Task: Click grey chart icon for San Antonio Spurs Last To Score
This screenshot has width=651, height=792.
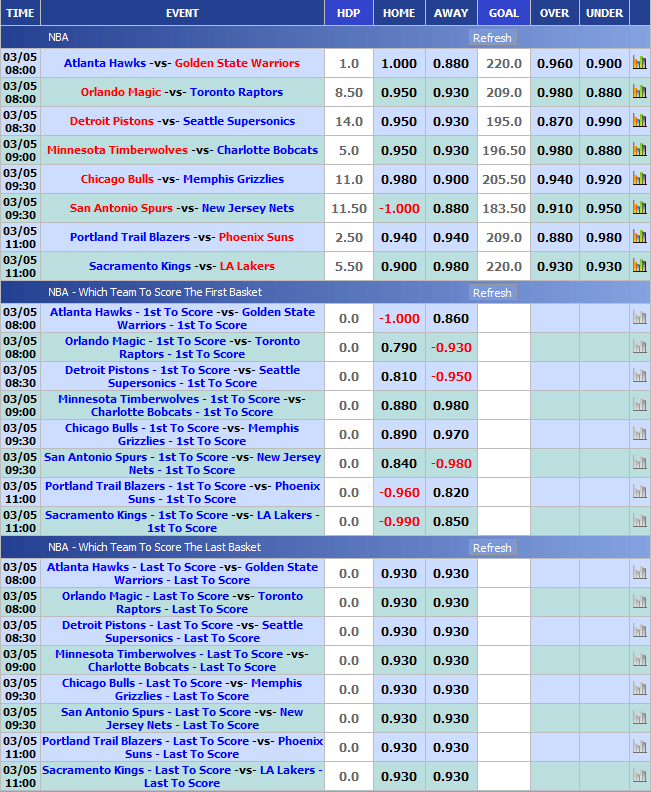Action: click(639, 718)
